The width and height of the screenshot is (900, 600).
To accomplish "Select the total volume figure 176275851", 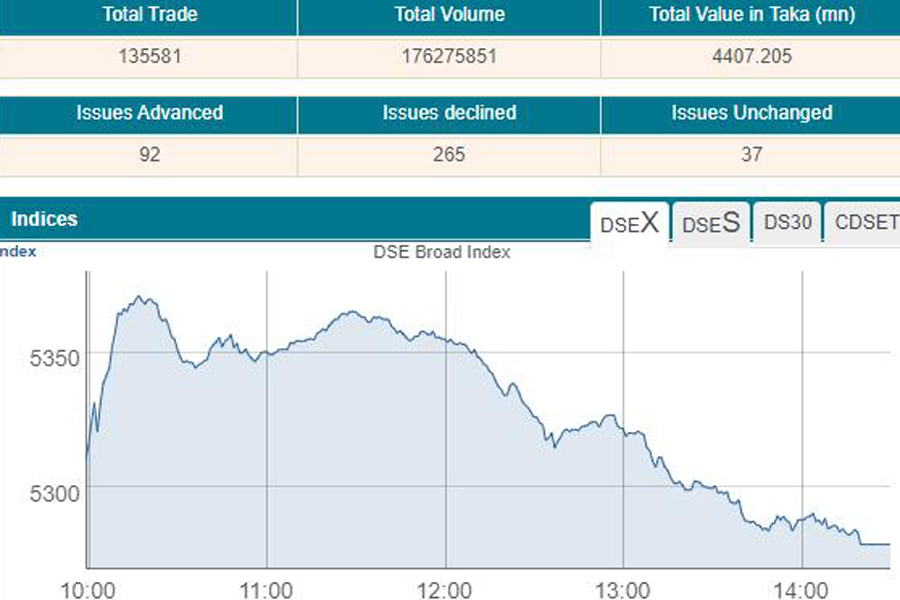I will point(449,57).
